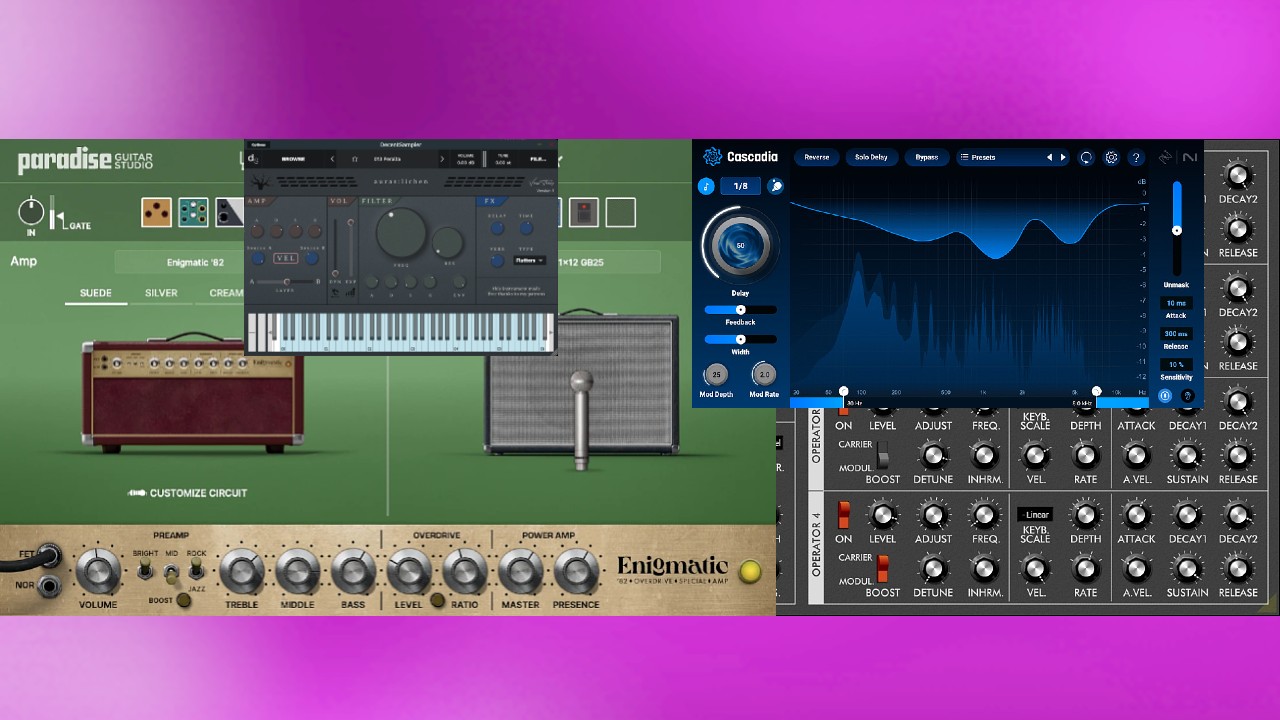This screenshot has height=720, width=1280.
Task: Click the ping-pong mod icon beside 1/8
Action: (x=776, y=186)
